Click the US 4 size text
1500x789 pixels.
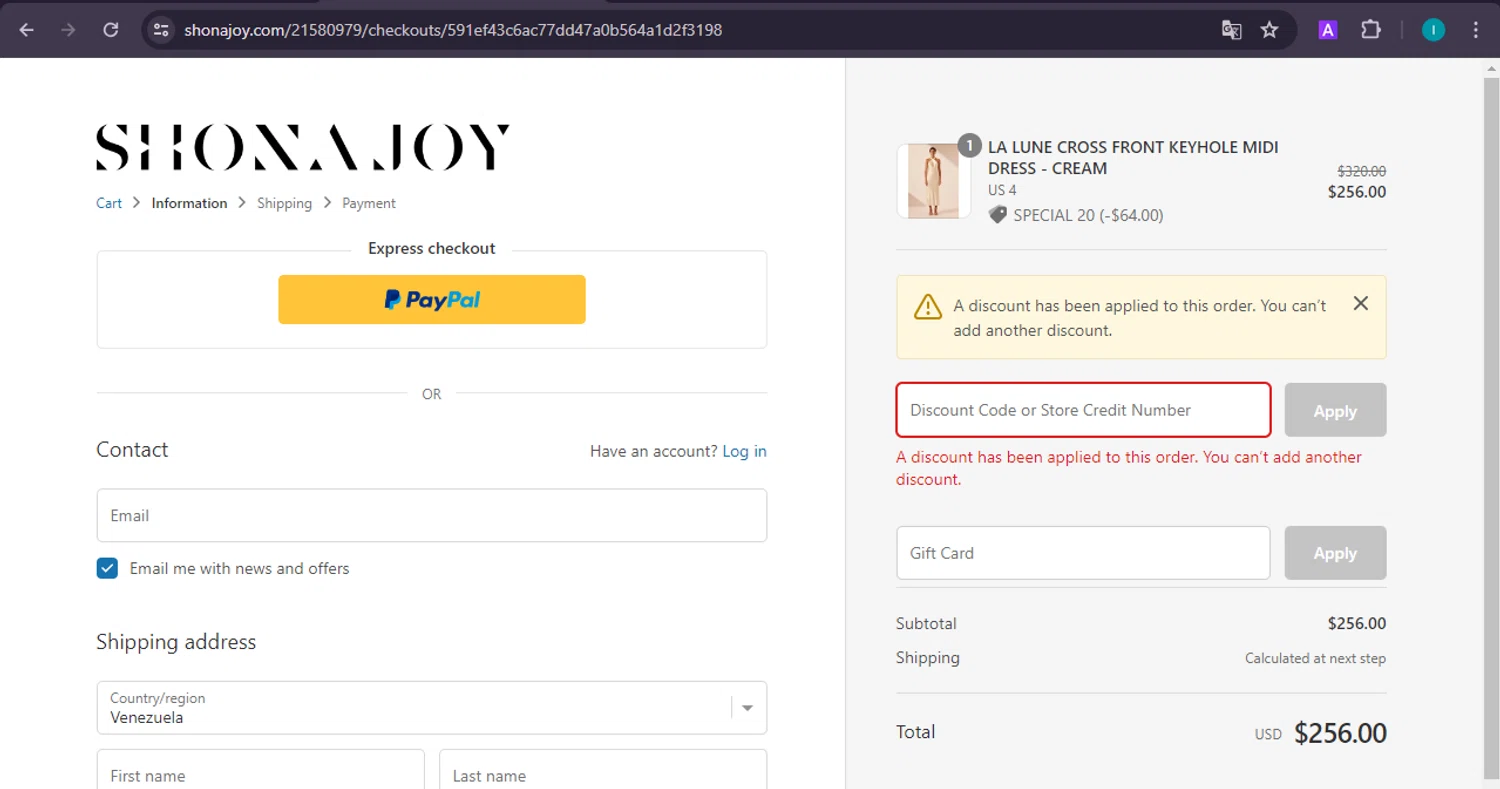pos(1002,190)
